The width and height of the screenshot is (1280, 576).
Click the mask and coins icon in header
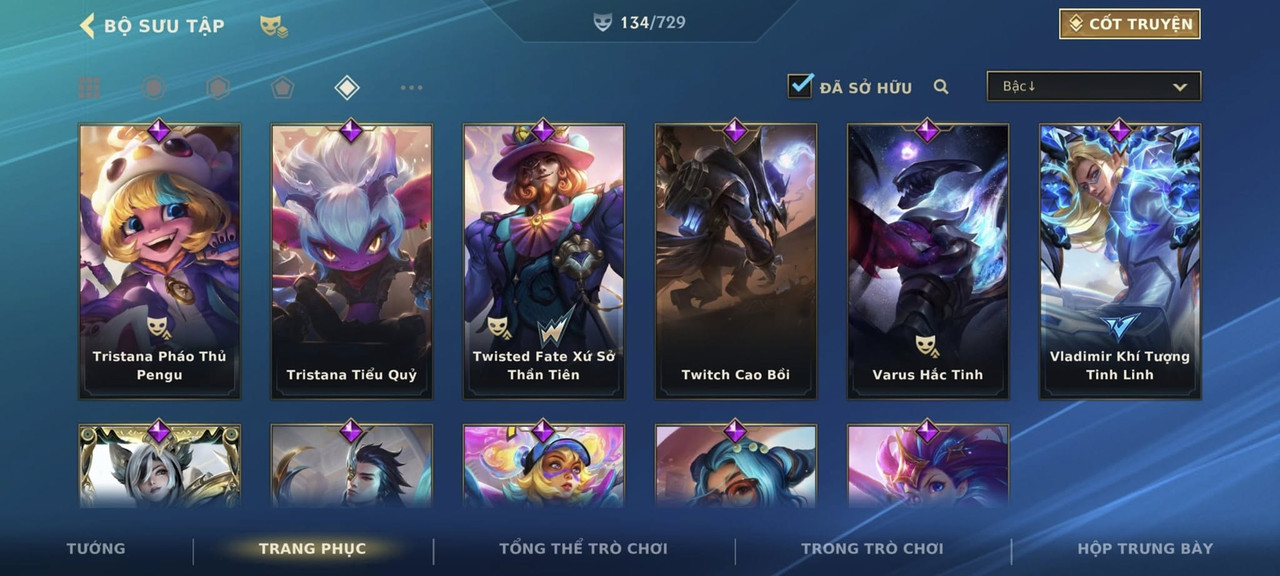point(273,27)
